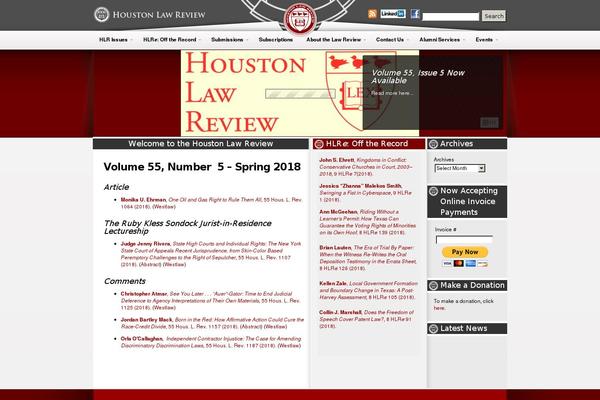This screenshot has width=600, height=400.
Task: Open Ann McGeehan Riding Without a Learner's Permit link
Action: click(x=367, y=222)
